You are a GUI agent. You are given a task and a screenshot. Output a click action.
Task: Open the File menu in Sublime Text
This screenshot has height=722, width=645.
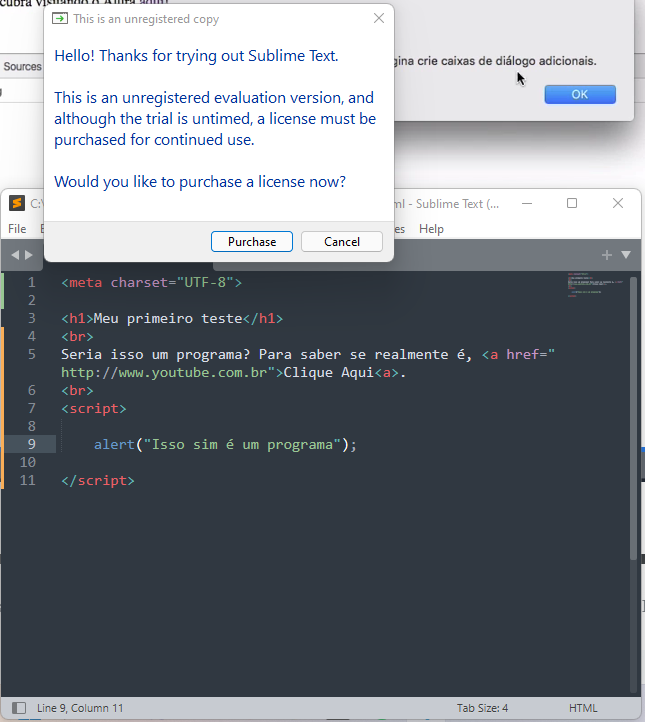point(17,229)
